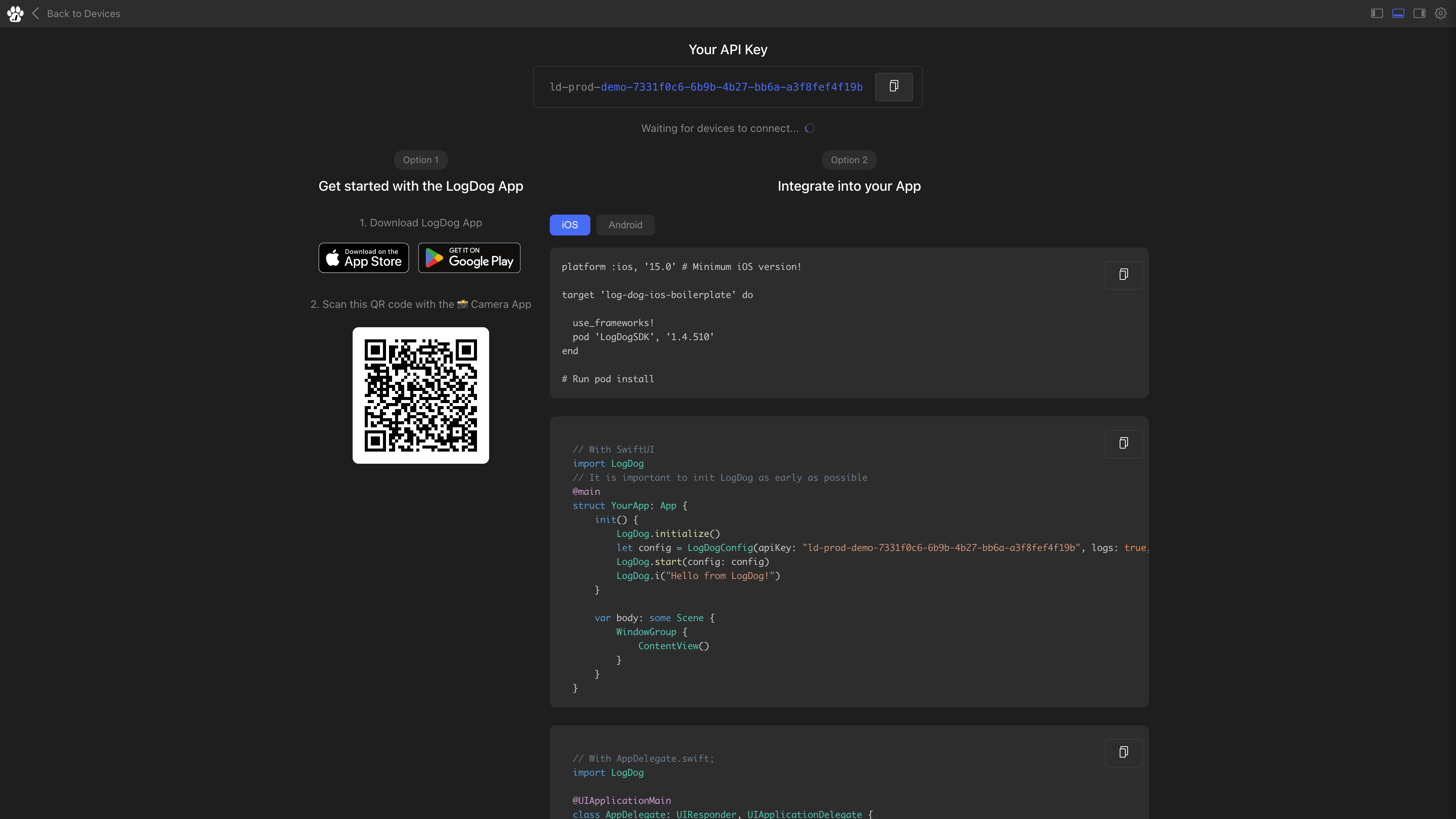Viewport: 1456px width, 819px height.
Task: Click the loading spinner icon
Action: pyautogui.click(x=810, y=128)
